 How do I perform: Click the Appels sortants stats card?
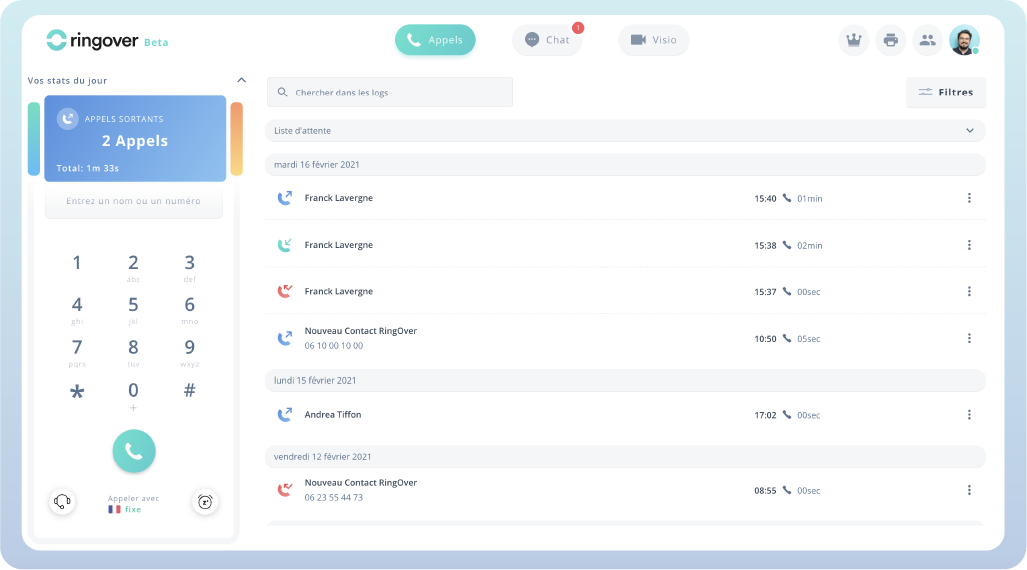tap(135, 138)
